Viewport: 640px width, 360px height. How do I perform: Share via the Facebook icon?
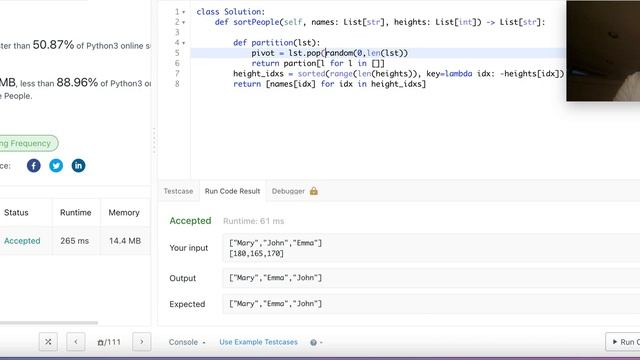coord(33,165)
